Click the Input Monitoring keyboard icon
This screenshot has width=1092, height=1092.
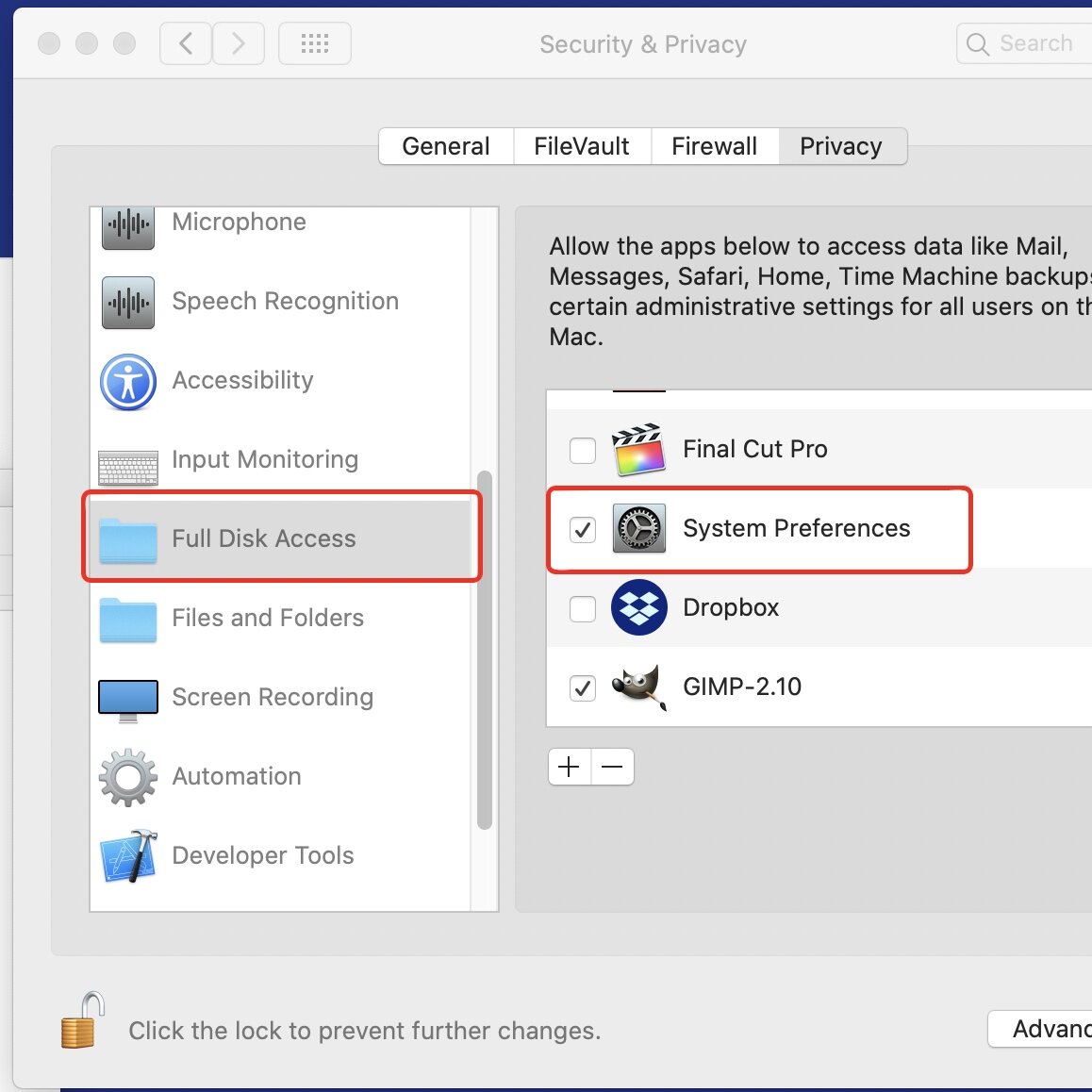tap(127, 462)
